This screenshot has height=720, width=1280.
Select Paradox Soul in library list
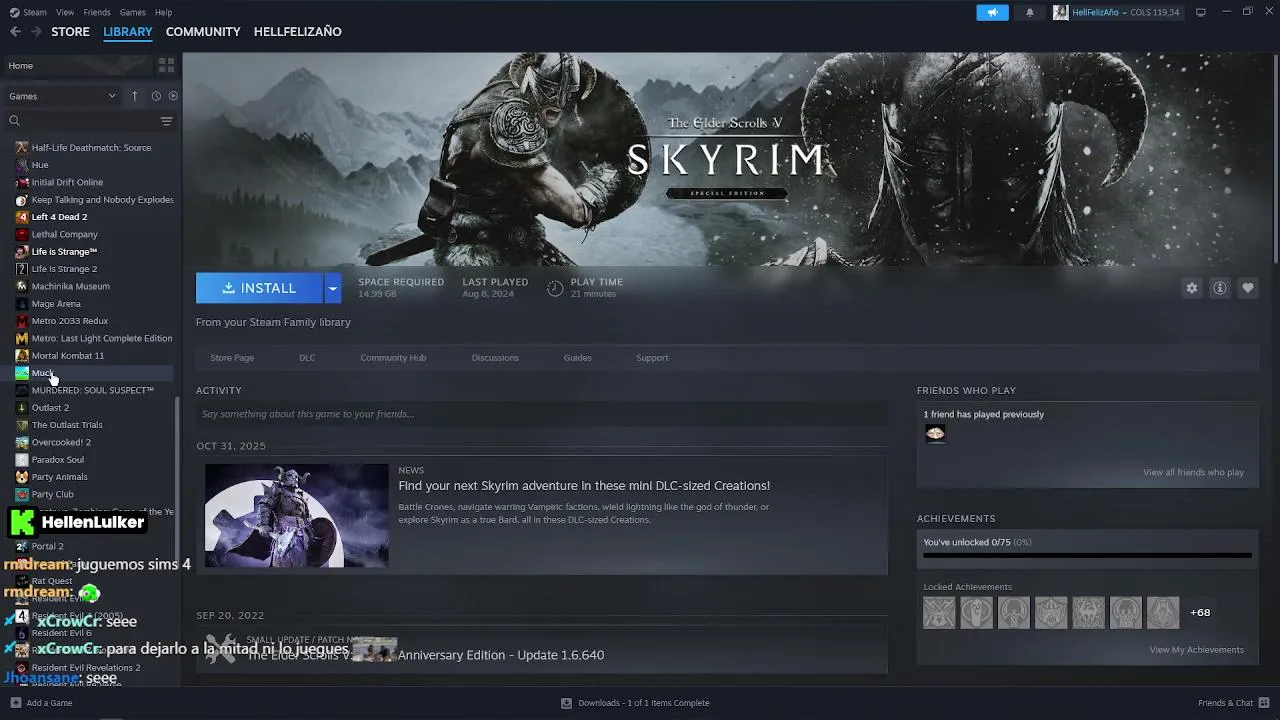(57, 460)
